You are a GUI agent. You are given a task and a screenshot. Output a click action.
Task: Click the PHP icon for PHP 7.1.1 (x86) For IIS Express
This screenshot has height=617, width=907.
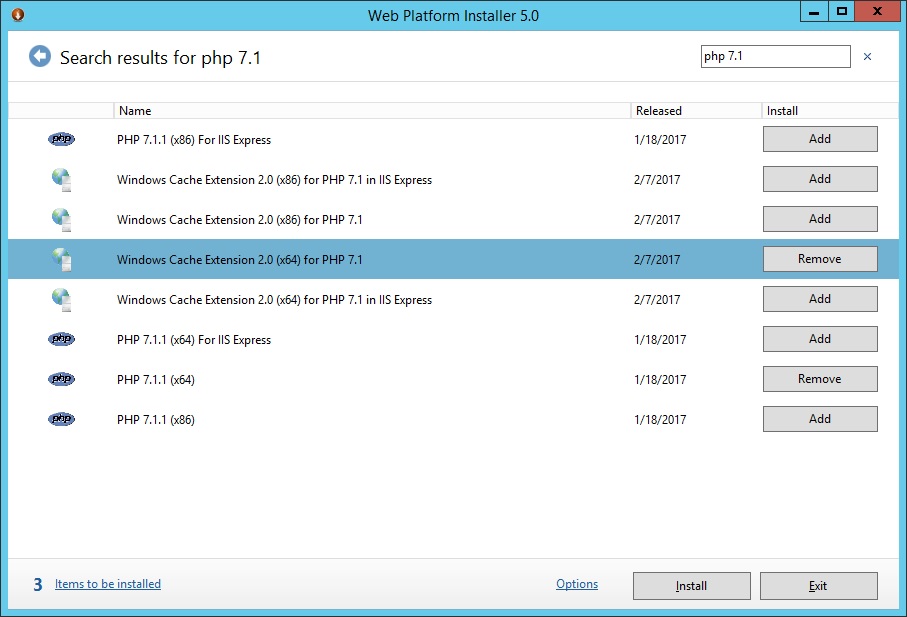click(61, 139)
